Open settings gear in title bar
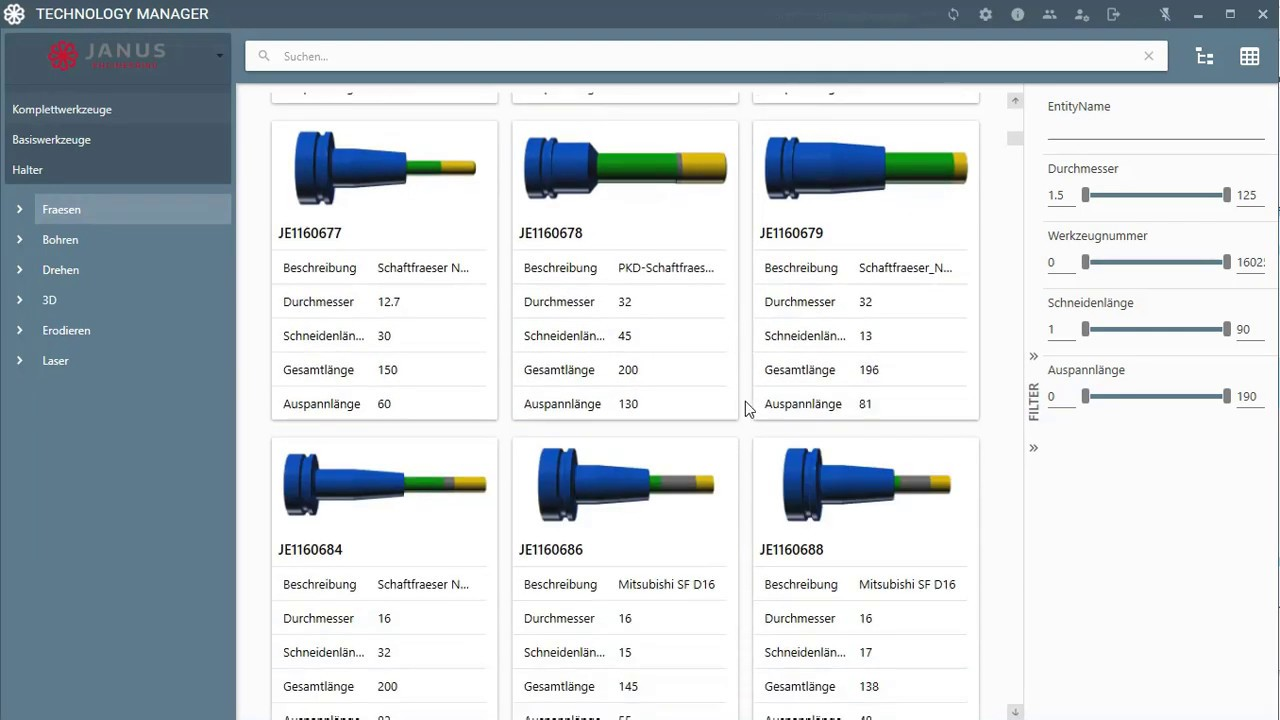 [x=985, y=14]
